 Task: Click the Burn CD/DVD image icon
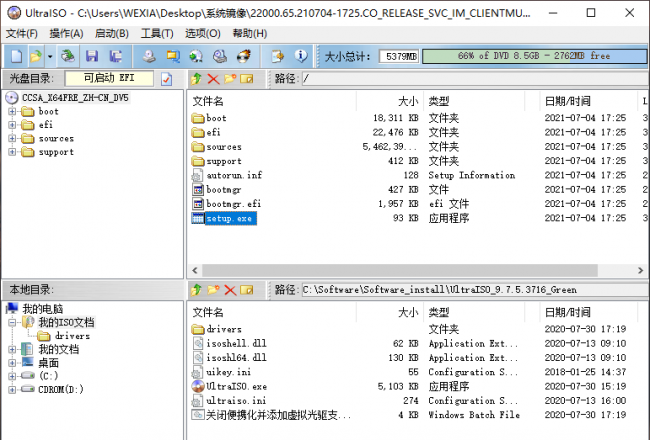pyautogui.click(x=244, y=56)
